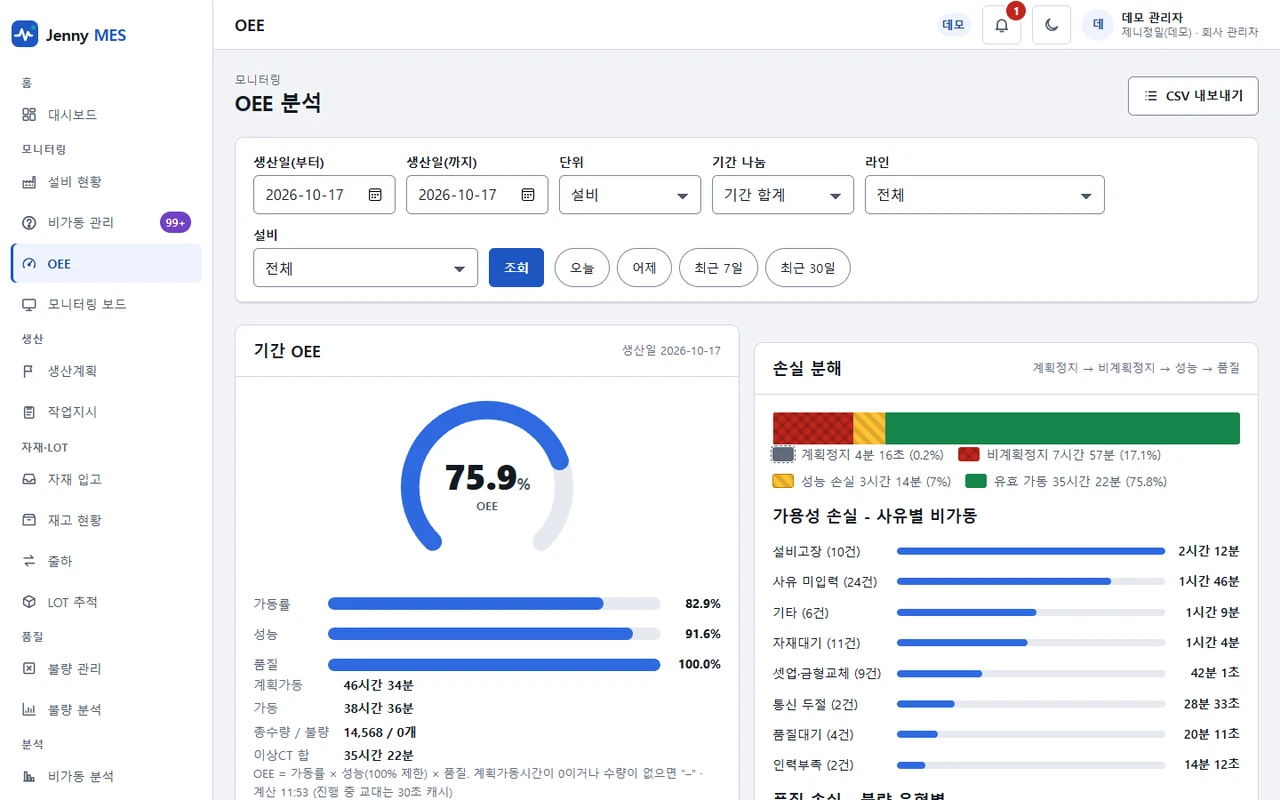Open the 라인 dropdown showing 전체
Screen dimensions: 1280x800
click(x=985, y=195)
